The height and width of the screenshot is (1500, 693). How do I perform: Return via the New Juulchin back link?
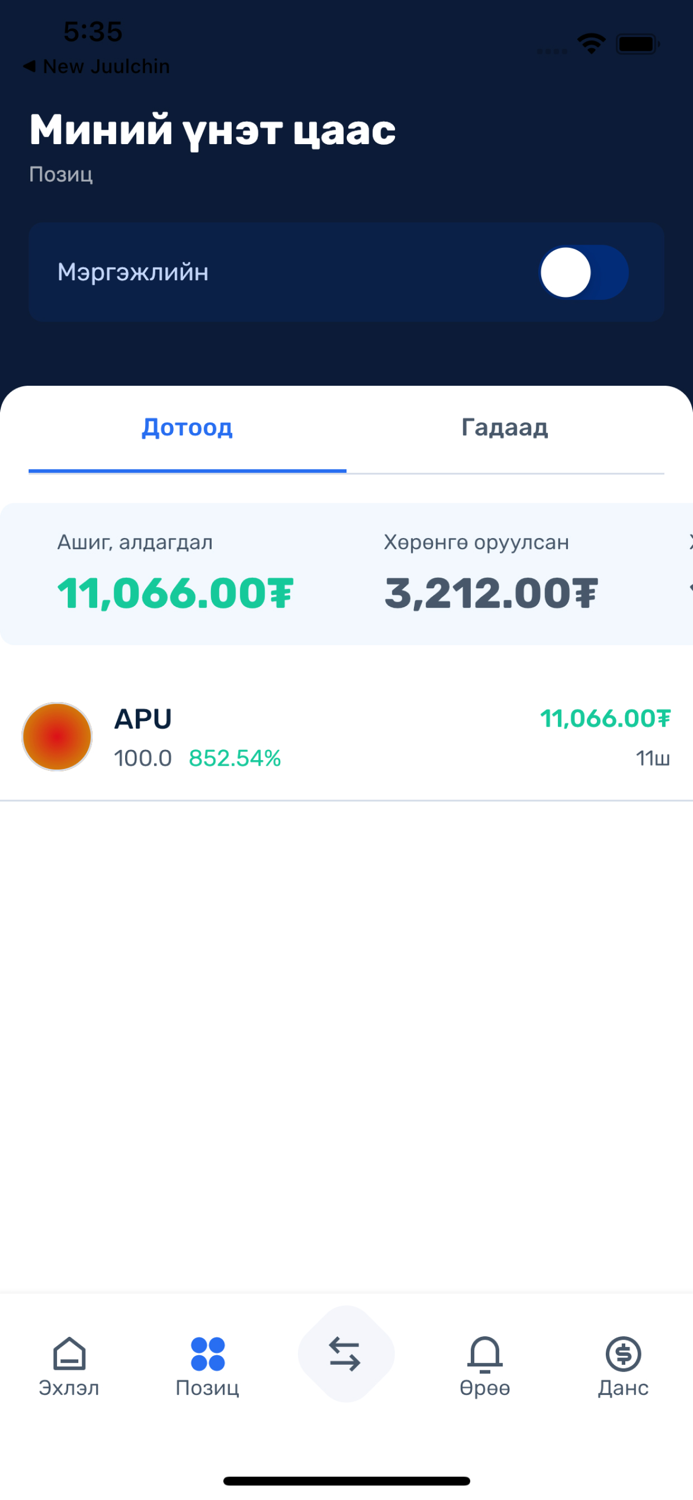tap(96, 66)
